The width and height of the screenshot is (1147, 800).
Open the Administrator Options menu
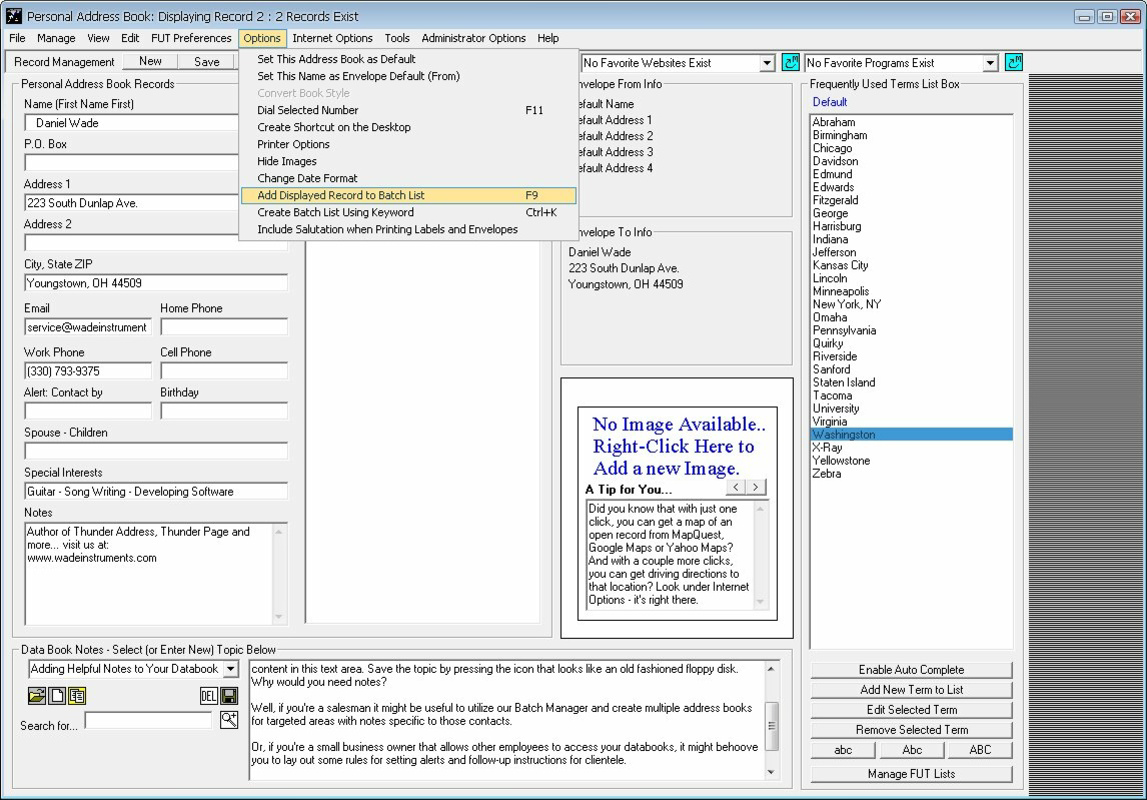473,38
